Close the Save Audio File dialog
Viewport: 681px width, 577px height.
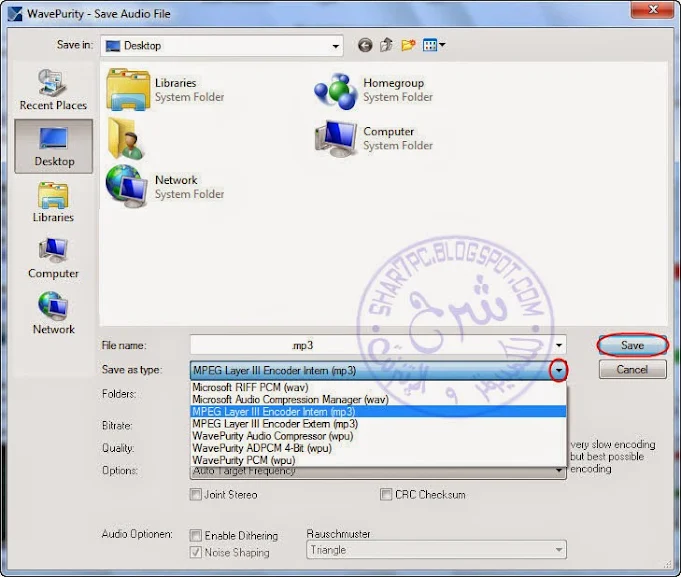(653, 10)
